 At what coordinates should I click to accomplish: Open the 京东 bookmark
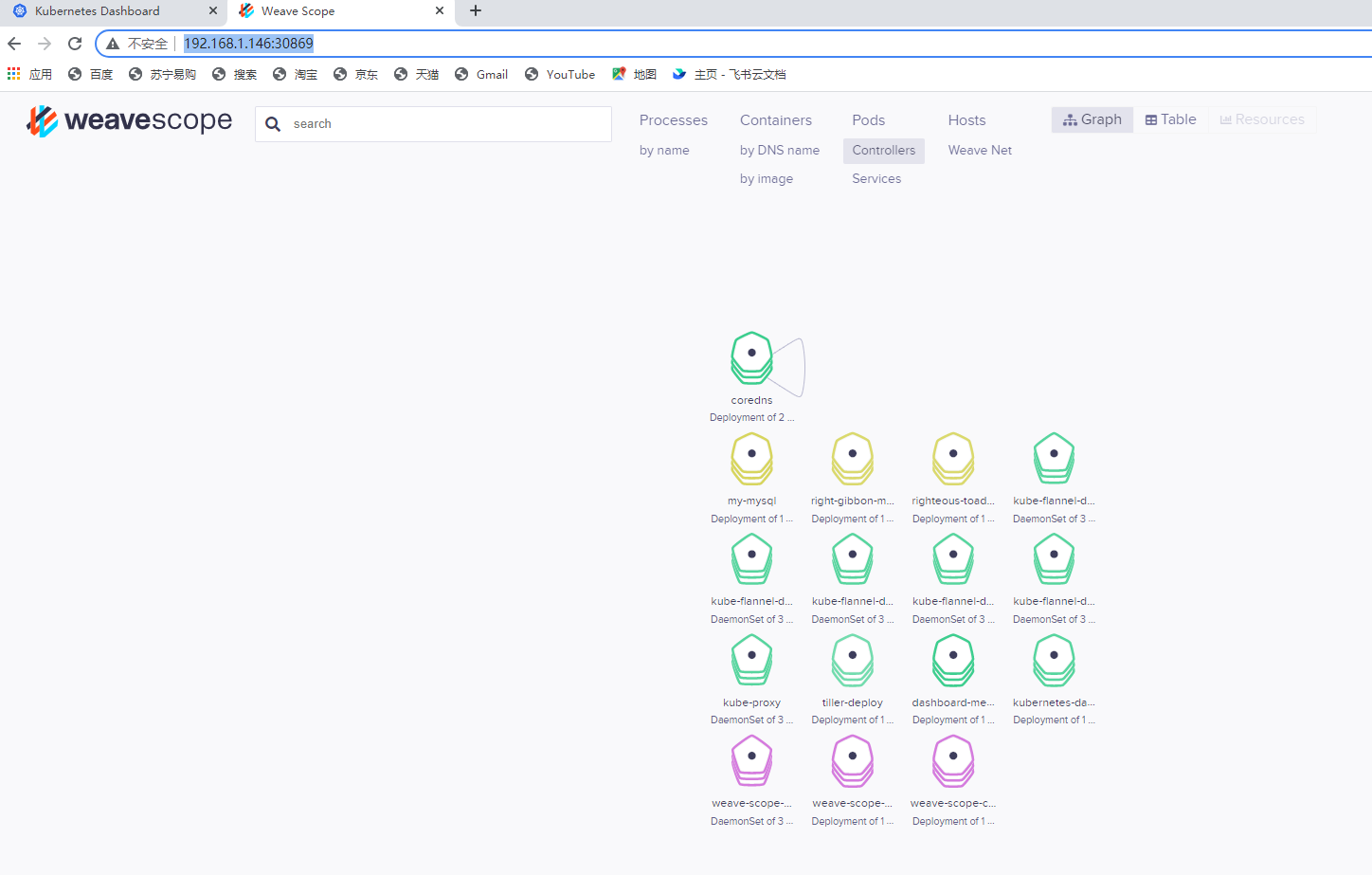[x=355, y=74]
